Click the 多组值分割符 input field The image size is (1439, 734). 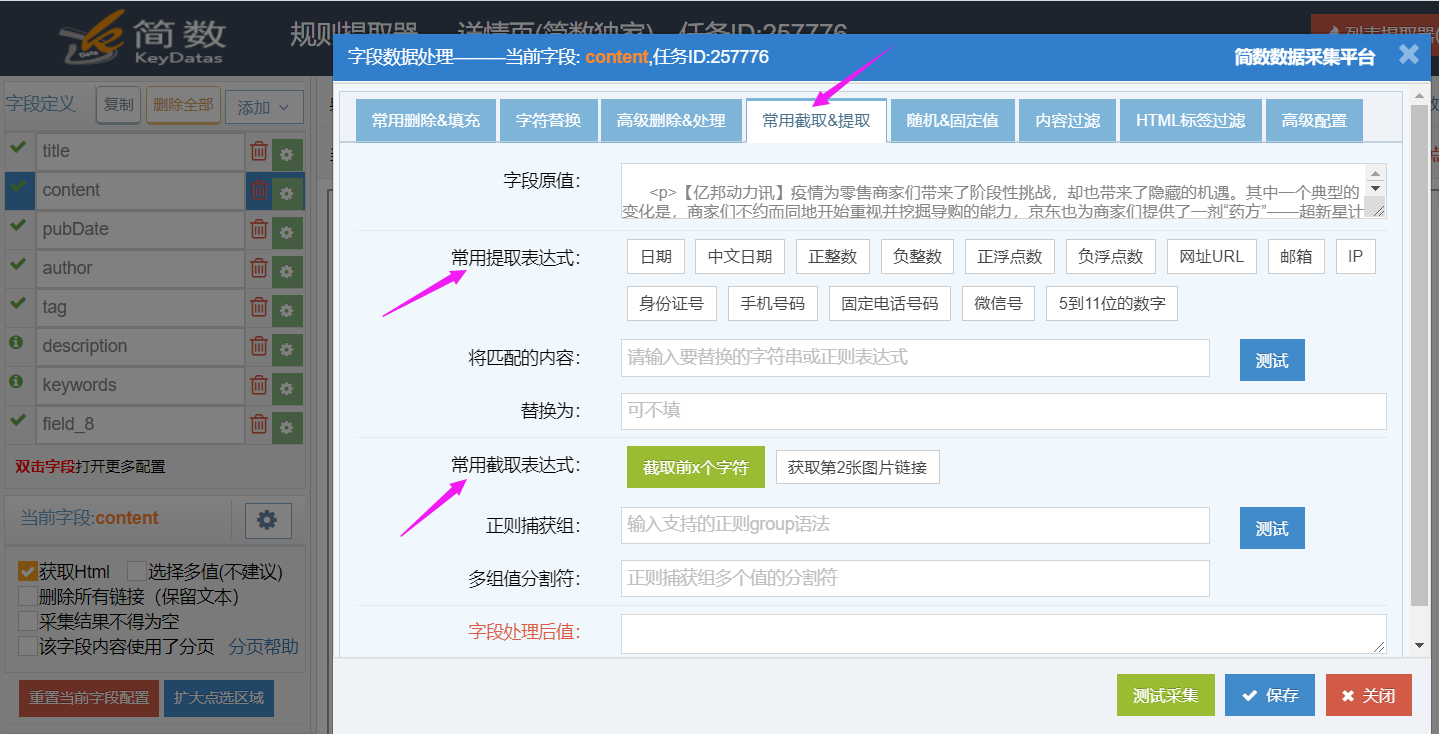click(x=915, y=578)
